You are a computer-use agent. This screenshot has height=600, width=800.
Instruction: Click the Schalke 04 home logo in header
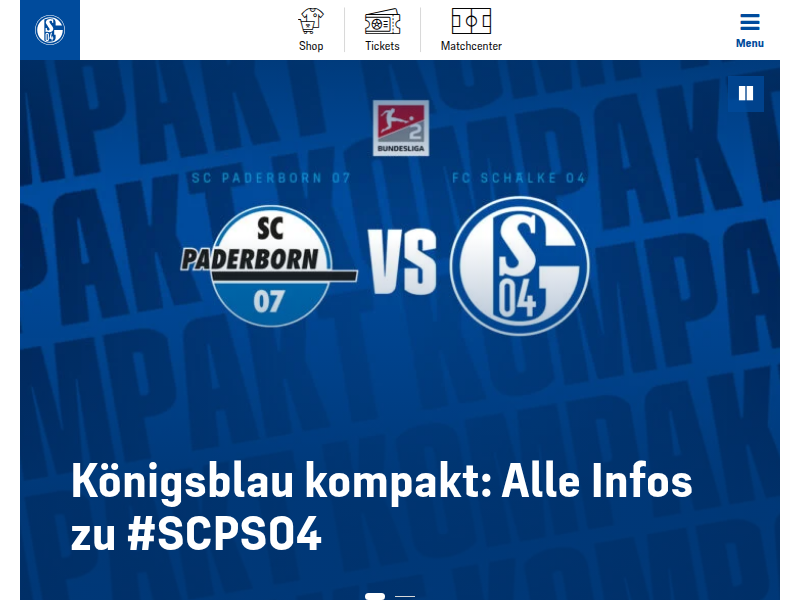pos(50,30)
